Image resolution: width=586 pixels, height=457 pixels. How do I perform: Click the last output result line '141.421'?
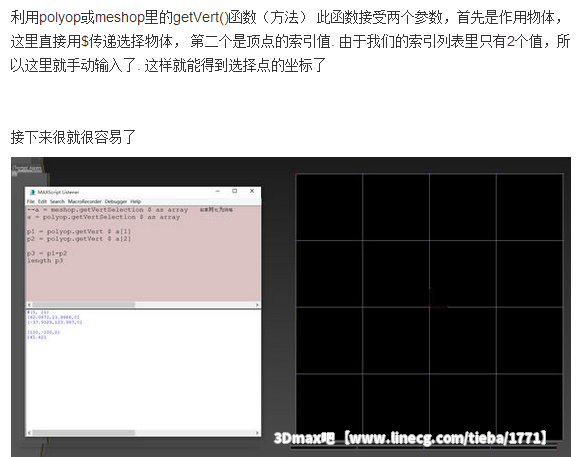coord(36,337)
